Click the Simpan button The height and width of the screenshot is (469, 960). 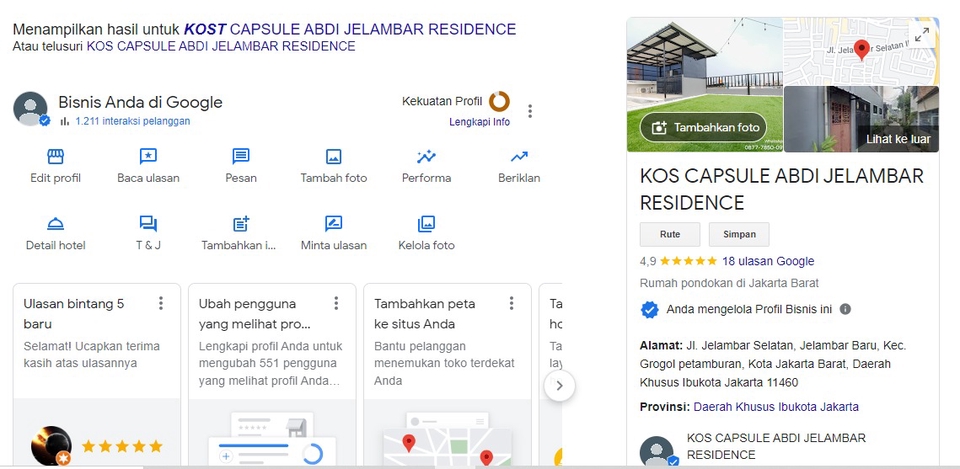tap(739, 234)
